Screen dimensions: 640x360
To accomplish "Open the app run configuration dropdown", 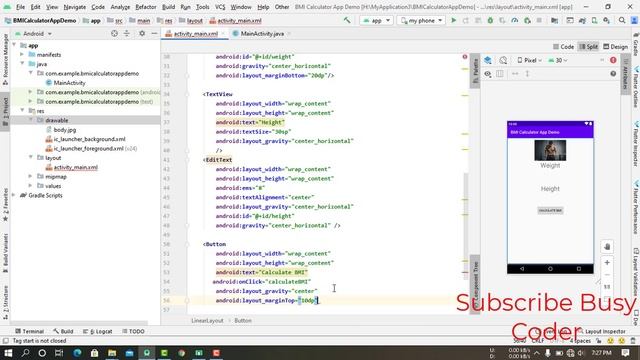I will [376, 20].
